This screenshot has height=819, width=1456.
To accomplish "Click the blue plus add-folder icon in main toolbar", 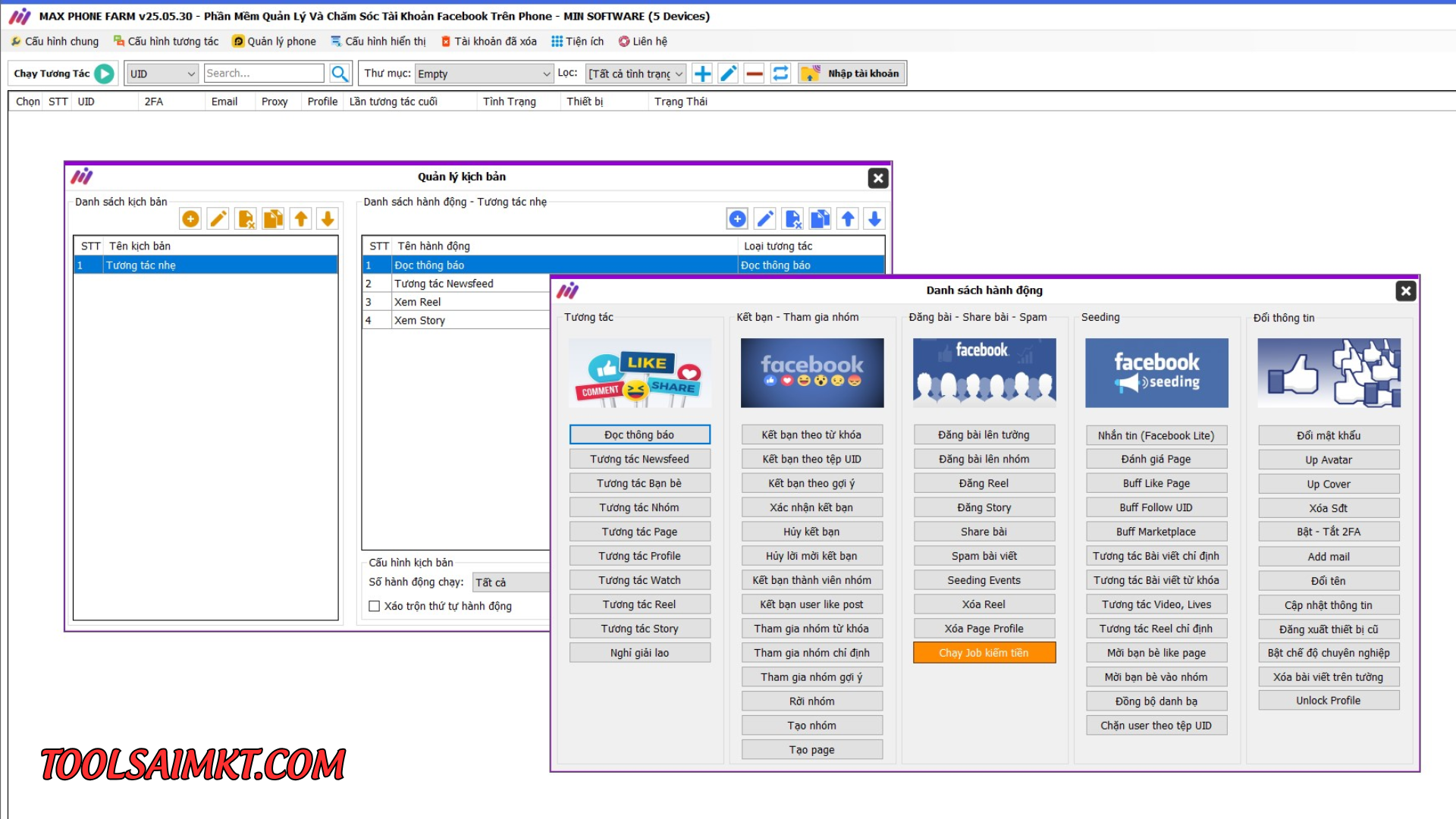I will [703, 74].
